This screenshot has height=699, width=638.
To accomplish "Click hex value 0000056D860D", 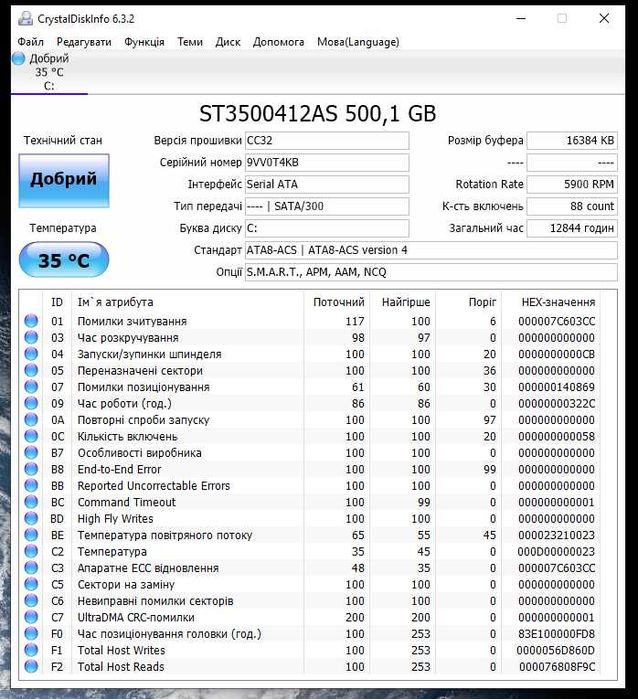I will click(556, 650).
